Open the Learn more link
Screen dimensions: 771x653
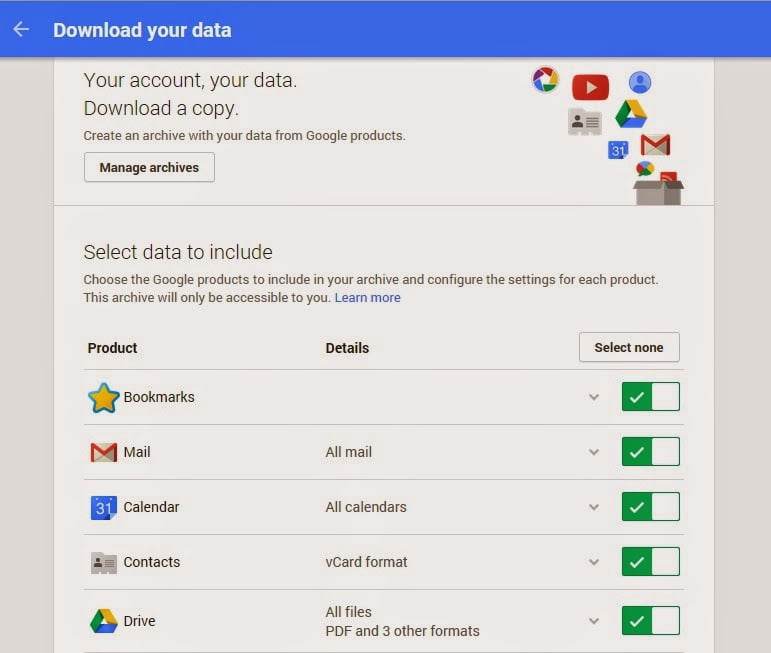[367, 297]
